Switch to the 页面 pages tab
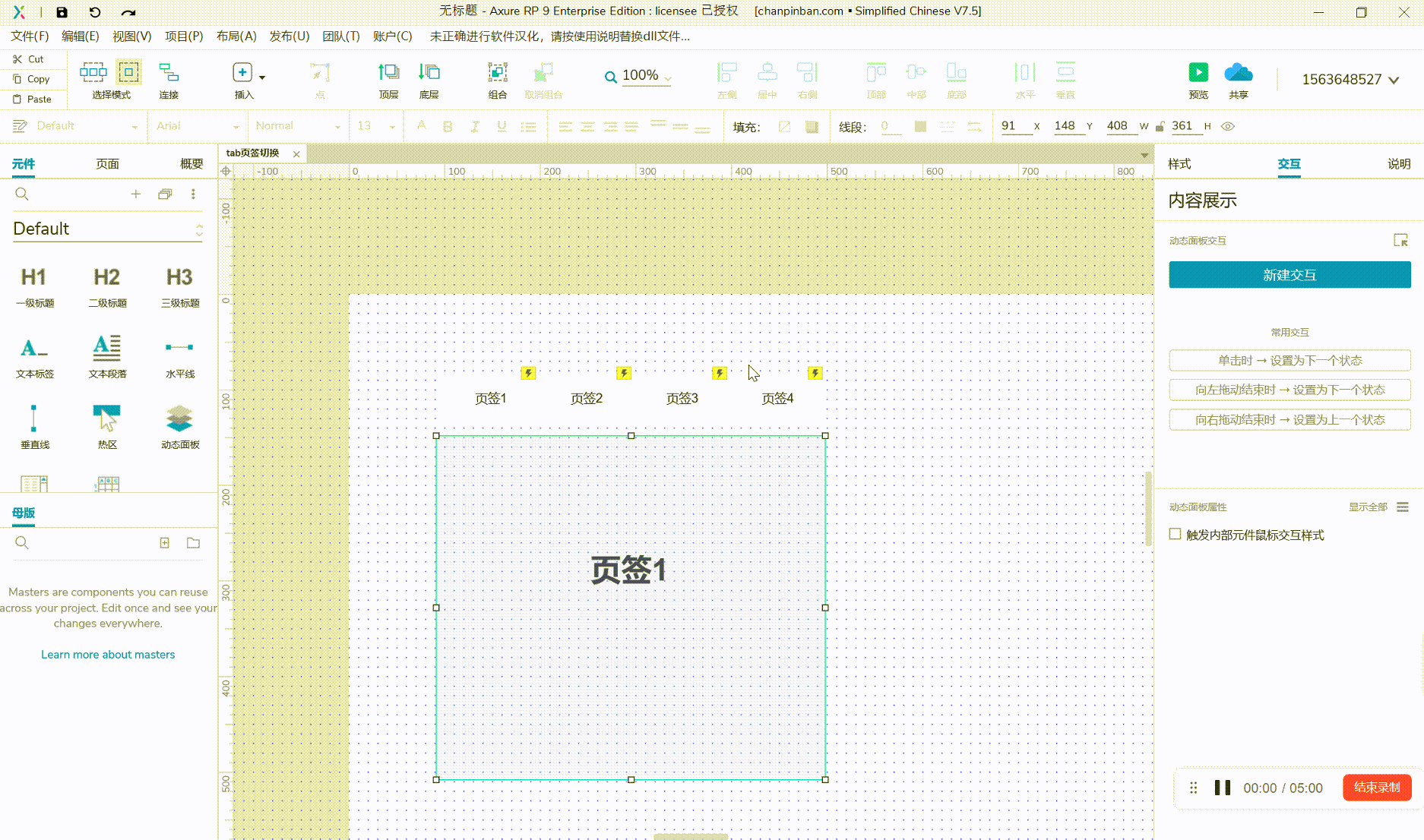 coord(107,164)
